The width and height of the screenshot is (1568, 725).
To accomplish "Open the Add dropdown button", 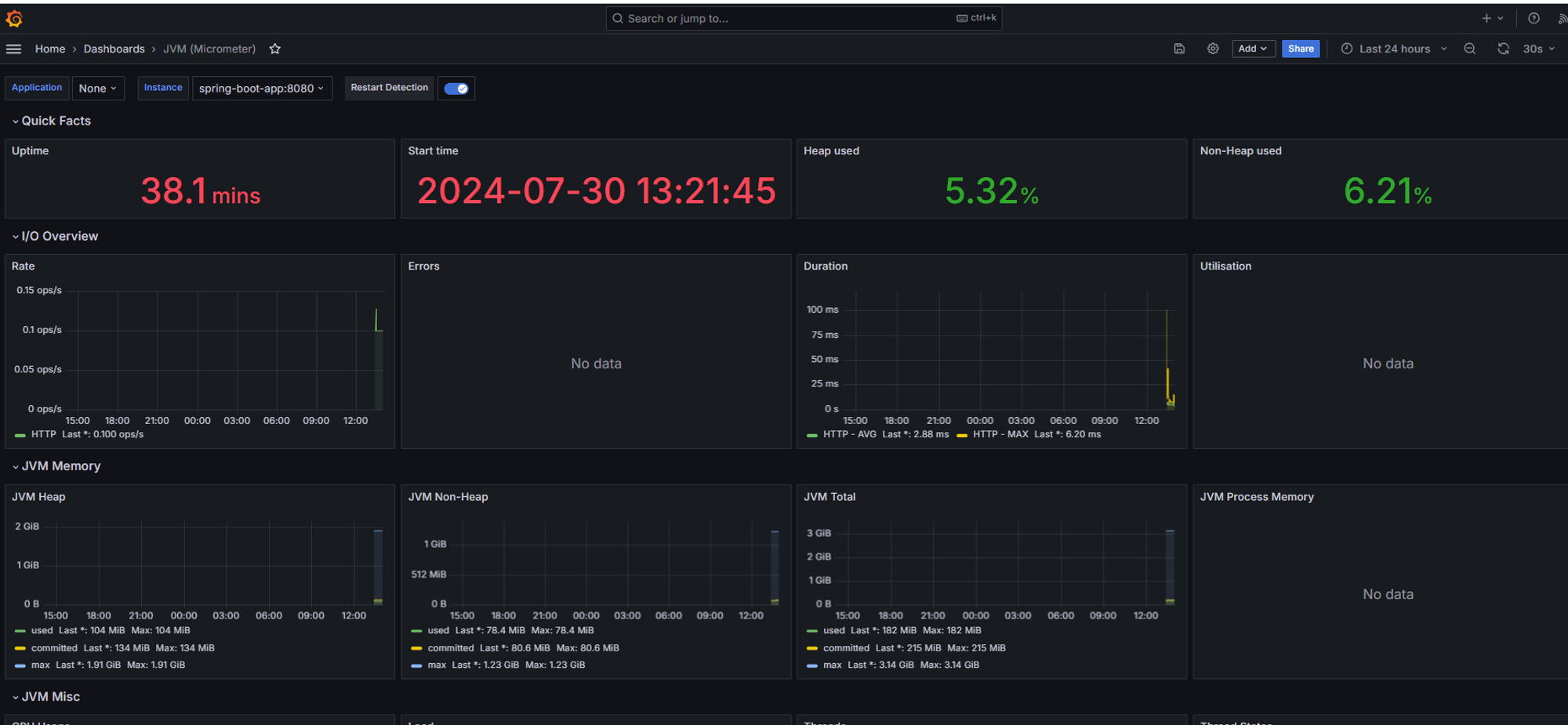I will point(1253,49).
